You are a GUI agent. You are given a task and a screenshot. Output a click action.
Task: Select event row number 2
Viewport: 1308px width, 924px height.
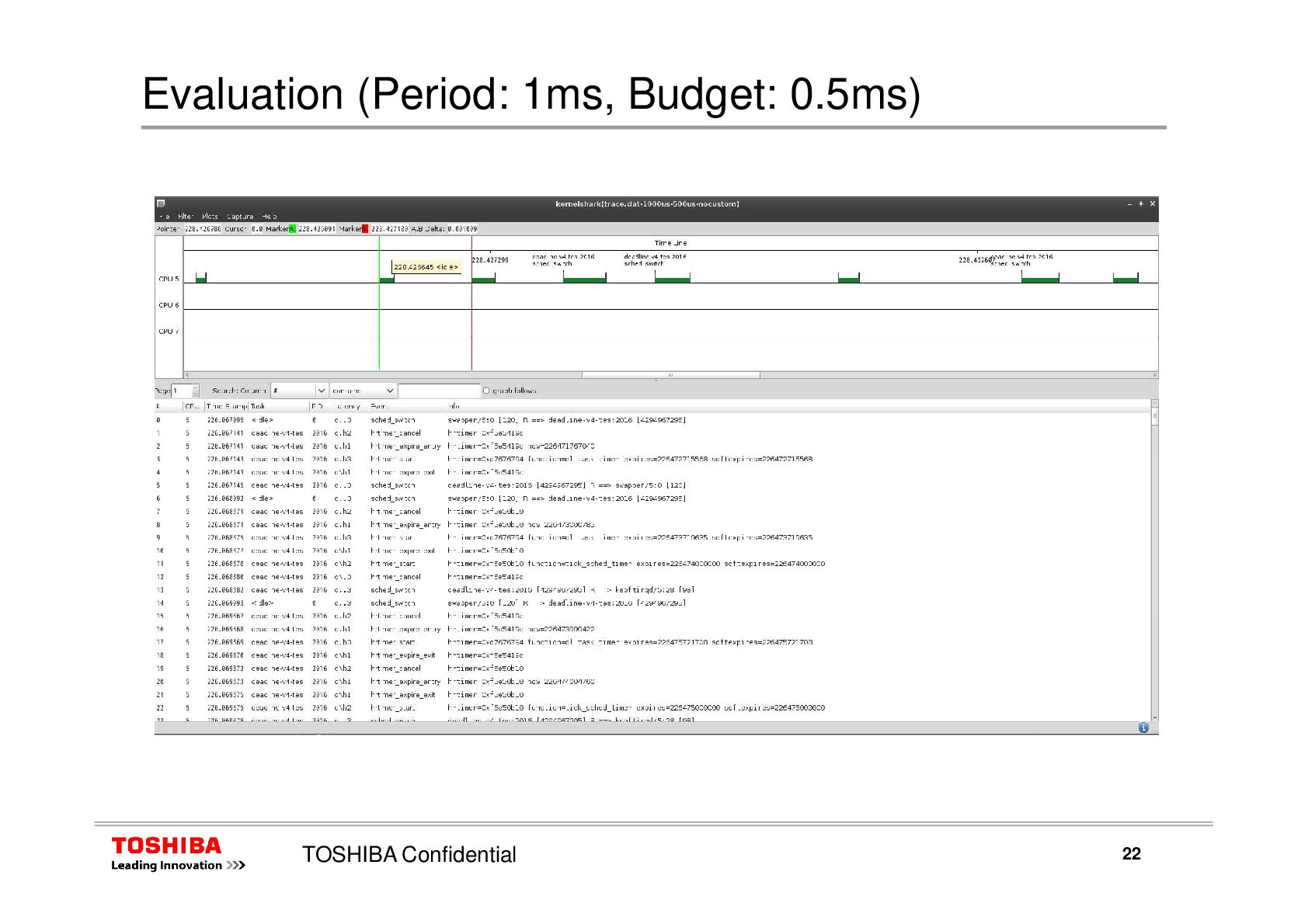click(x=652, y=446)
